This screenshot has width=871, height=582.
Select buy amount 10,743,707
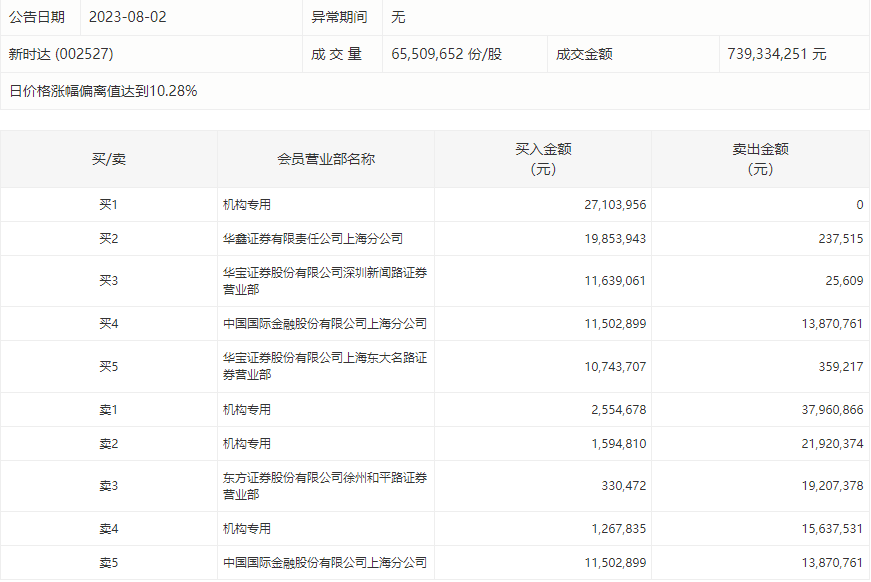tap(615, 367)
